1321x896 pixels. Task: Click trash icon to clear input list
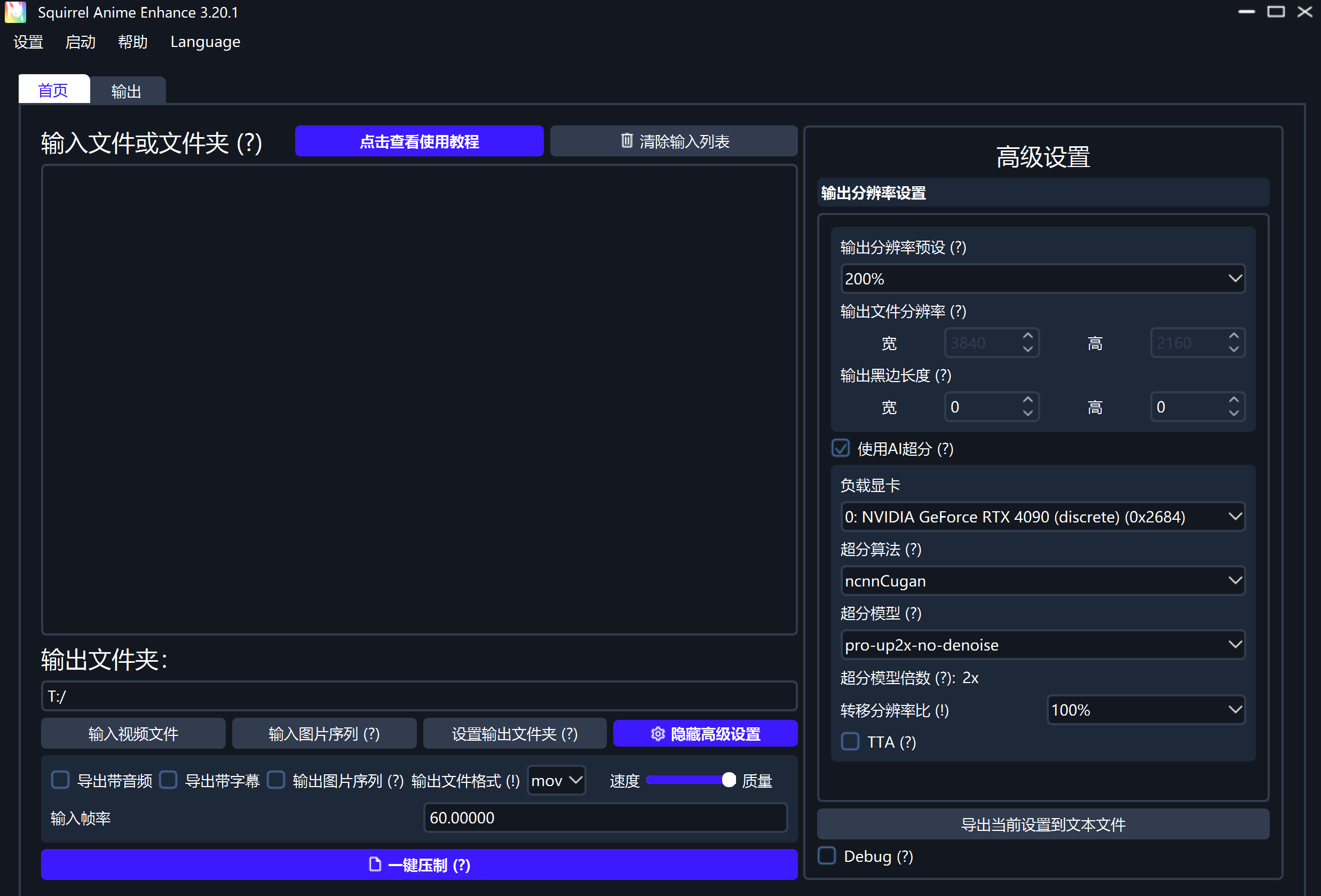(627, 140)
